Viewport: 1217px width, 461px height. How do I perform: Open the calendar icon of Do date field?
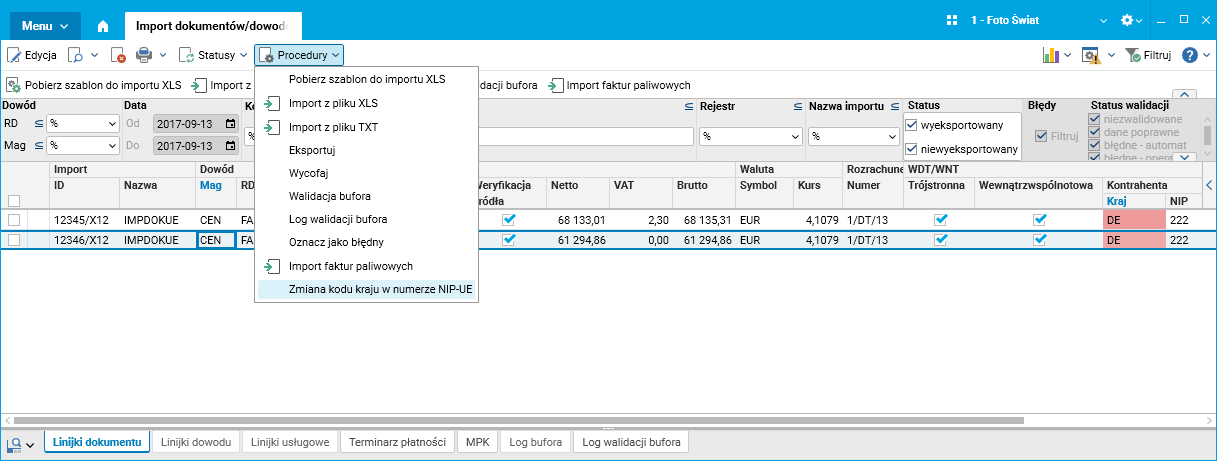(231, 146)
